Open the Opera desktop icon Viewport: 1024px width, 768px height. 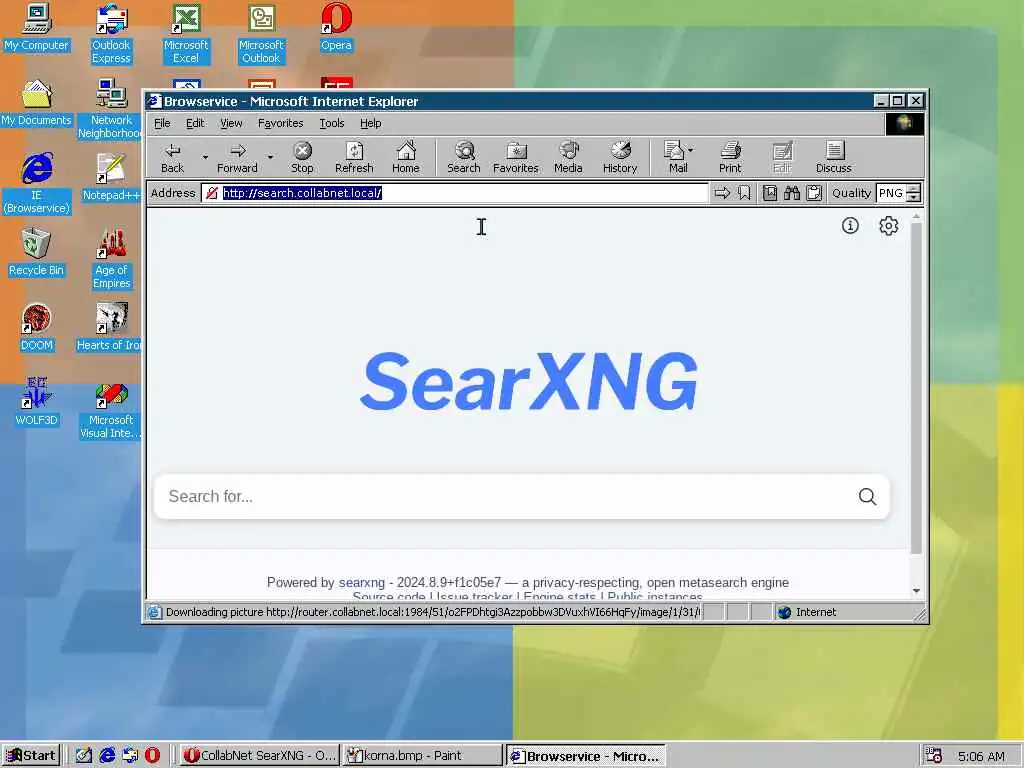click(x=336, y=27)
